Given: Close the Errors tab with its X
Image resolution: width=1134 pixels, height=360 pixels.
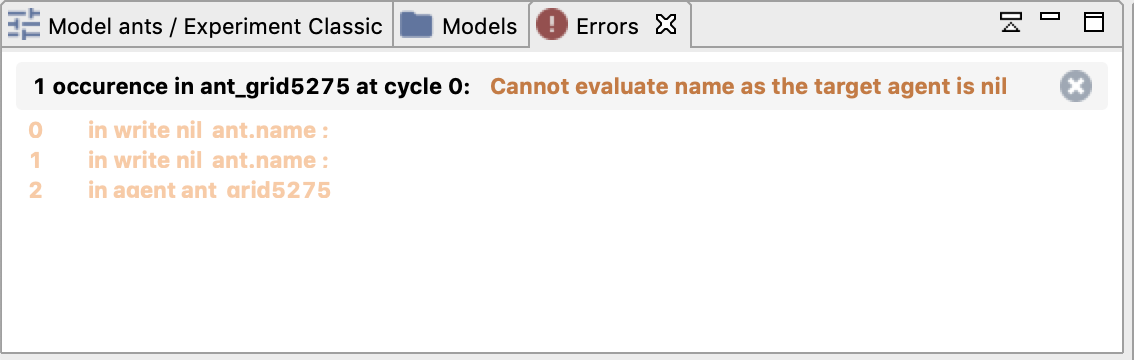Looking at the screenshot, I should click(665, 25).
